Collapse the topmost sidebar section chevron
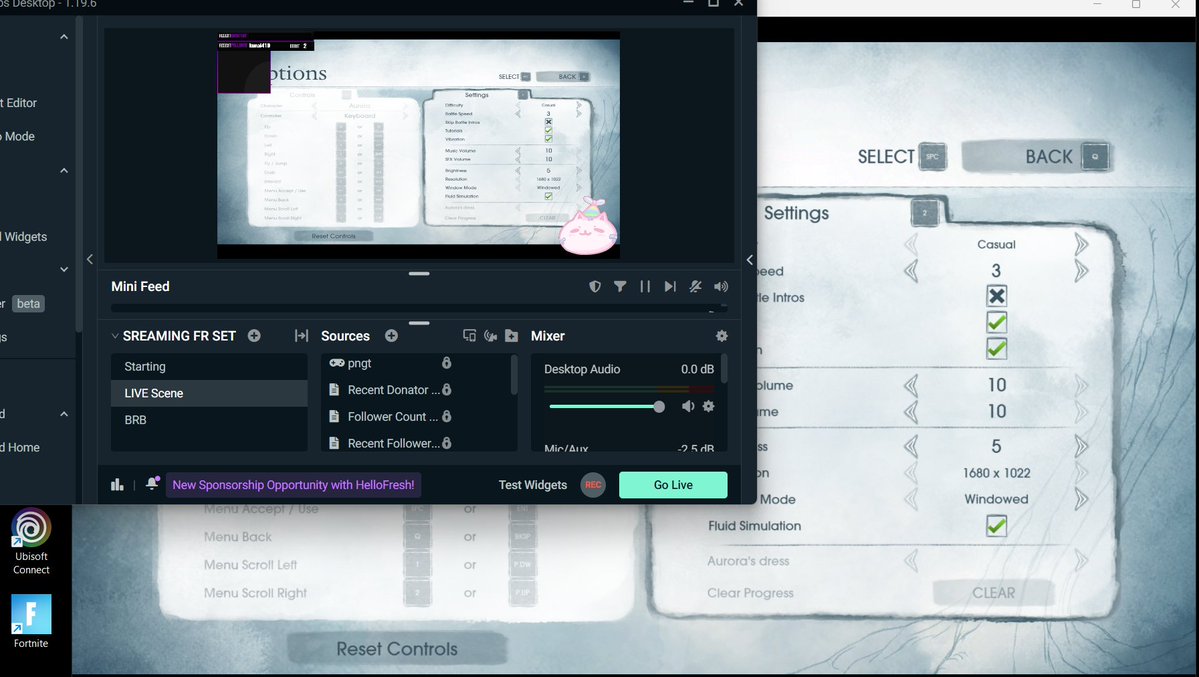1199x677 pixels. point(64,37)
